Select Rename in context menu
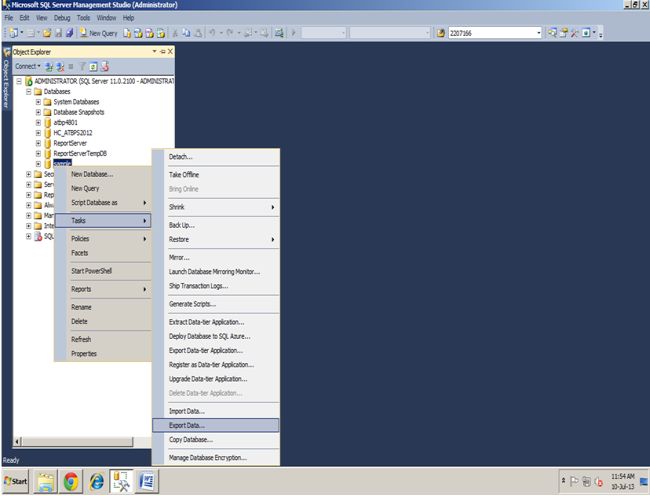 (103, 307)
